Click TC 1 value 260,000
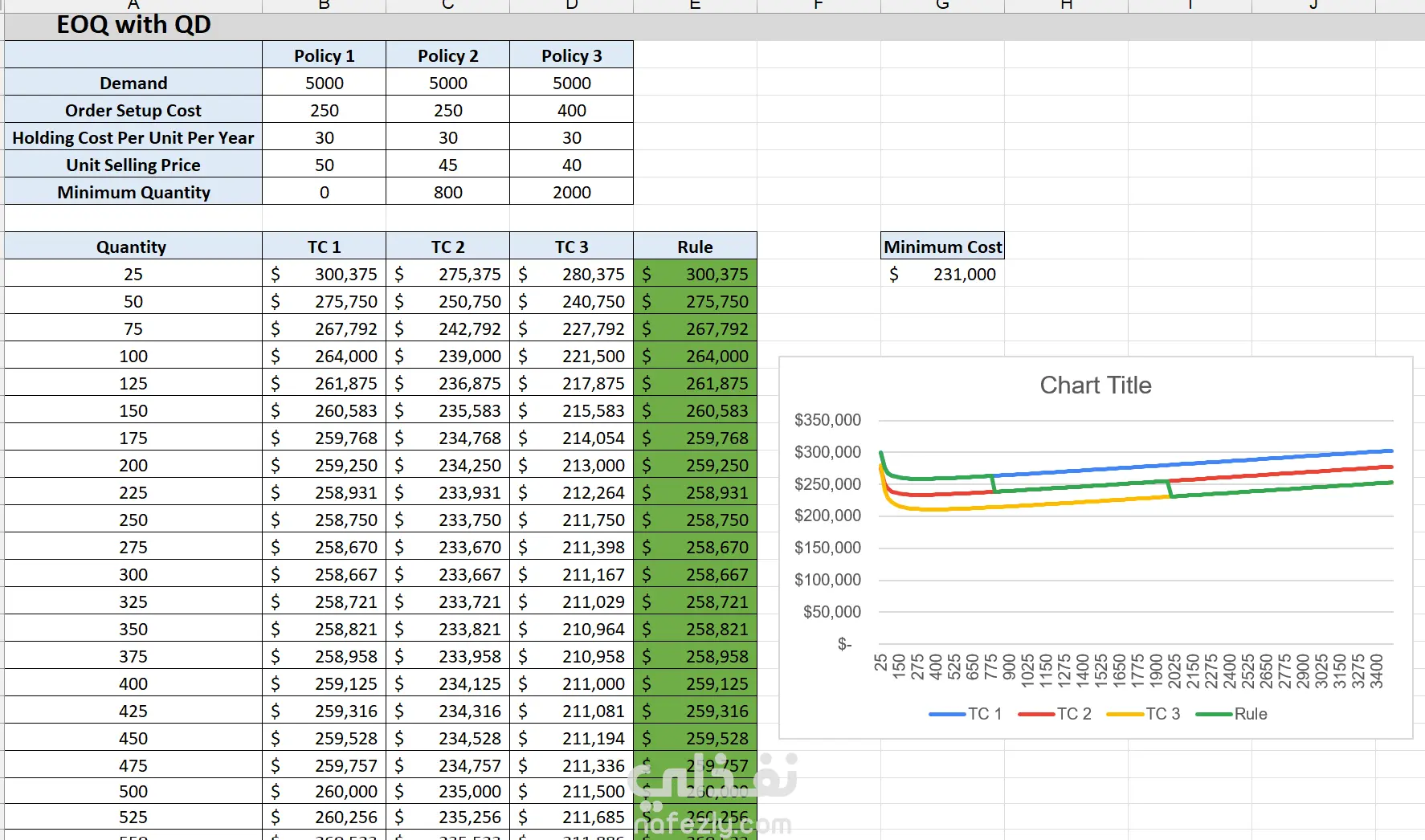 pyautogui.click(x=324, y=791)
